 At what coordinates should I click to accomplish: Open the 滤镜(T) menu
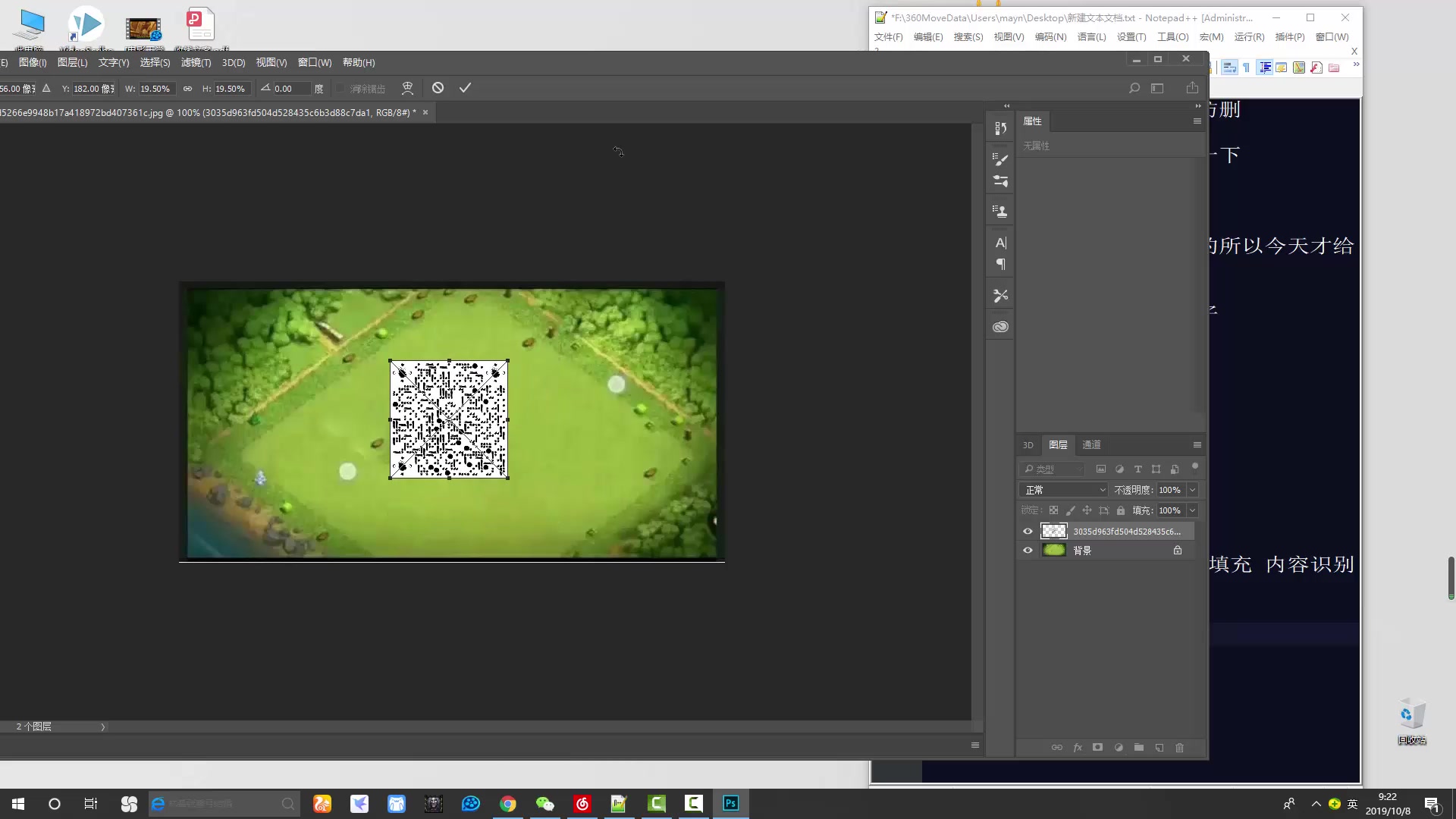click(196, 63)
